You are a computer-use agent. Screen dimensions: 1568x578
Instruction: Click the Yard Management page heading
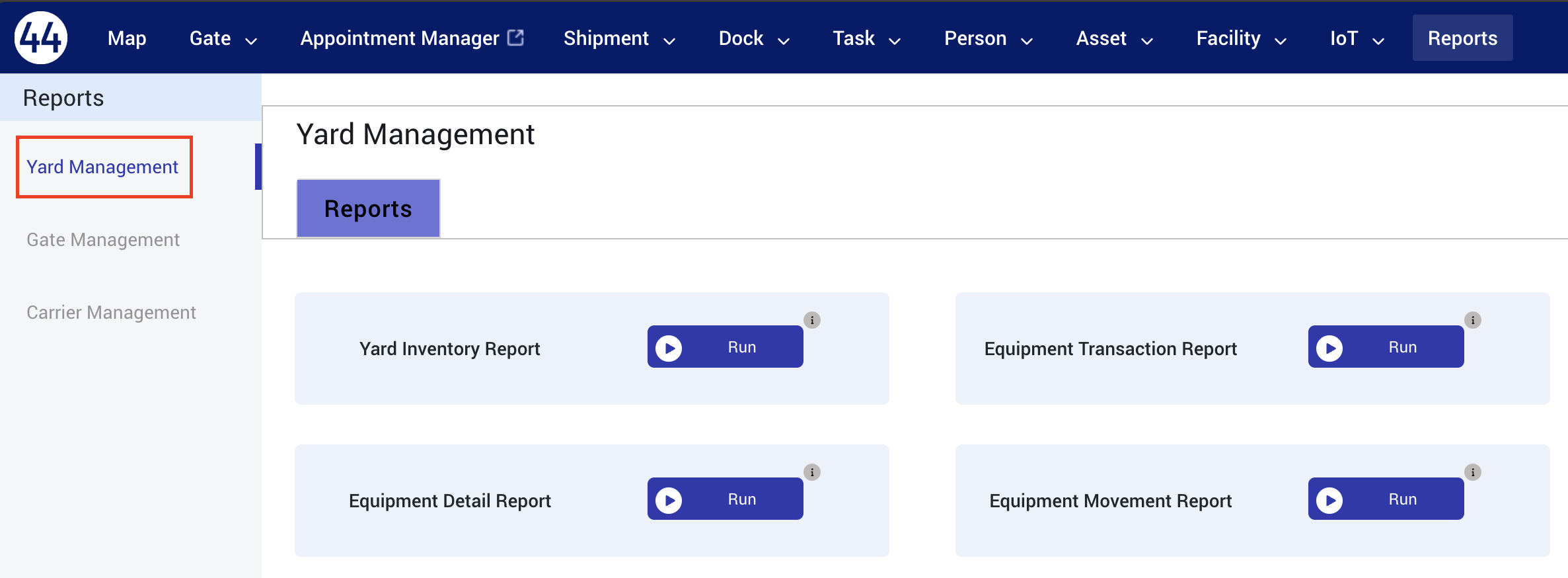[415, 134]
